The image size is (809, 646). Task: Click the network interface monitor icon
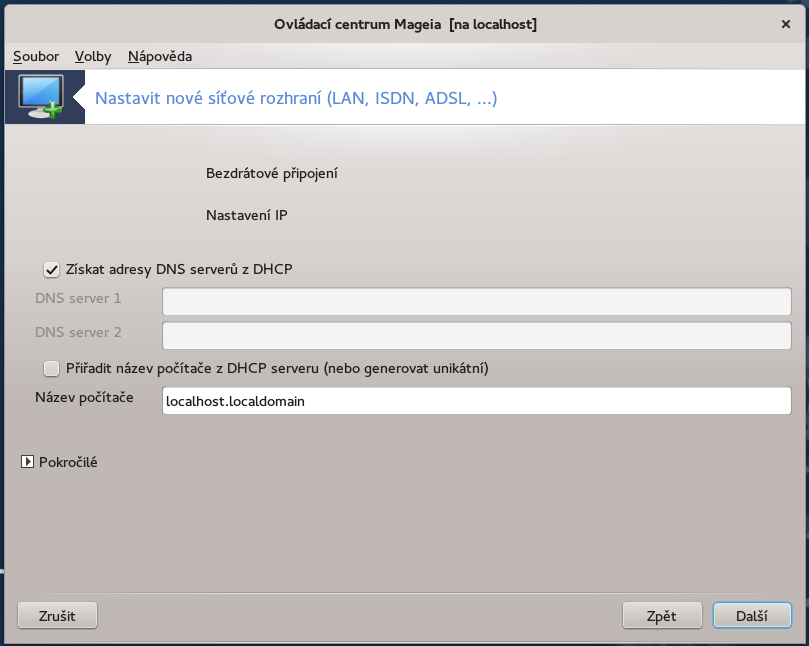point(43,97)
